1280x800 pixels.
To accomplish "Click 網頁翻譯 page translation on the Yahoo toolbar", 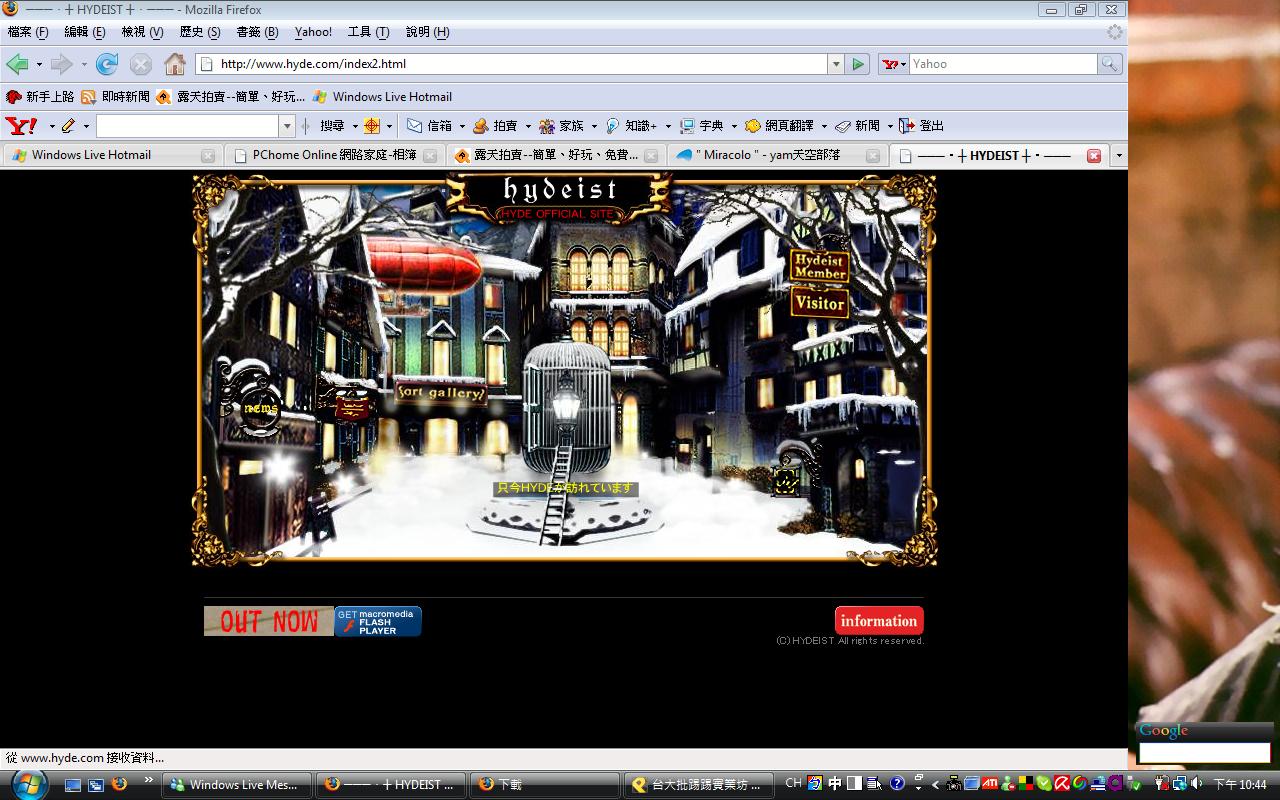I will tap(780, 126).
